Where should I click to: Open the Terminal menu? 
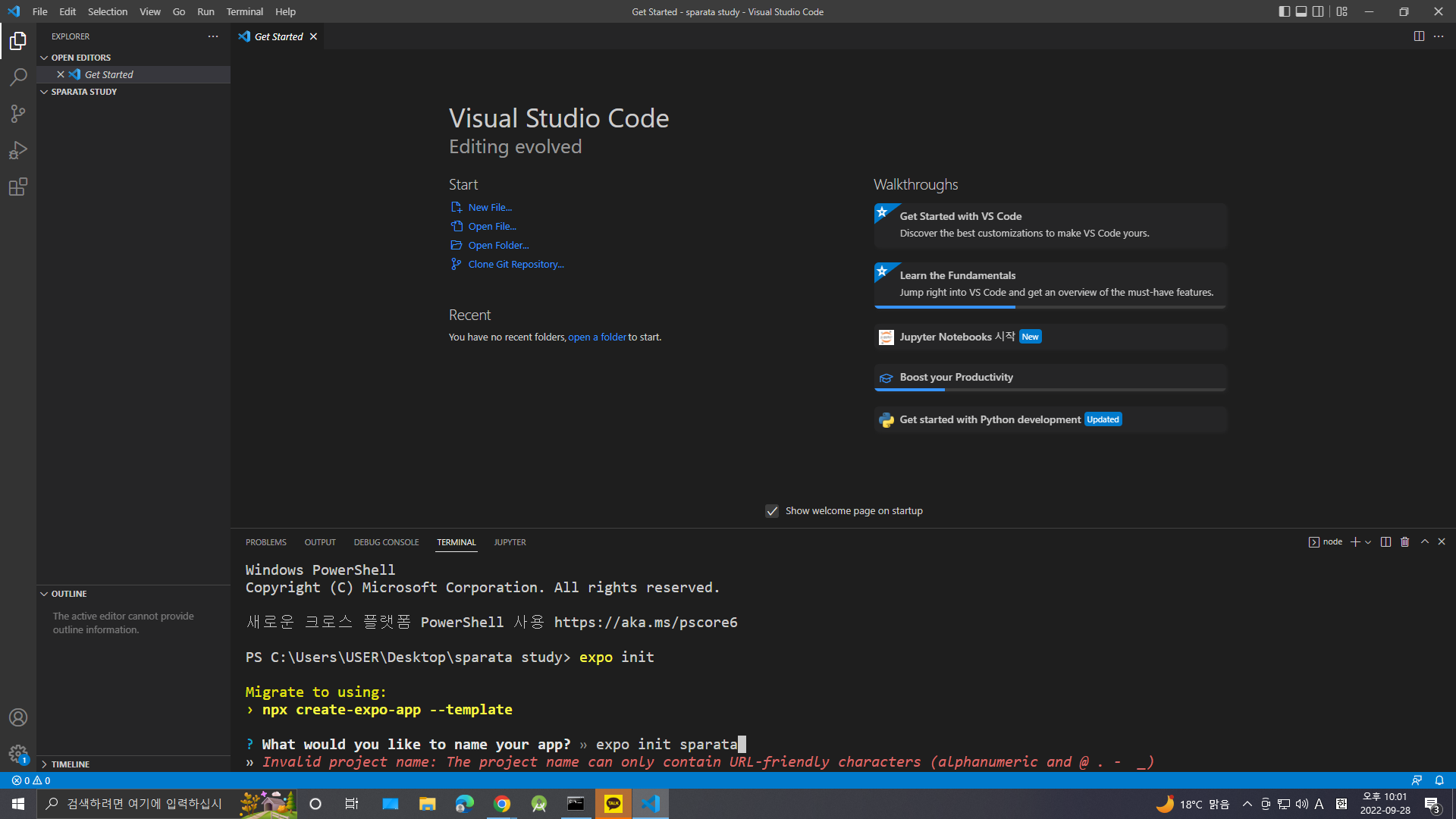pos(244,11)
